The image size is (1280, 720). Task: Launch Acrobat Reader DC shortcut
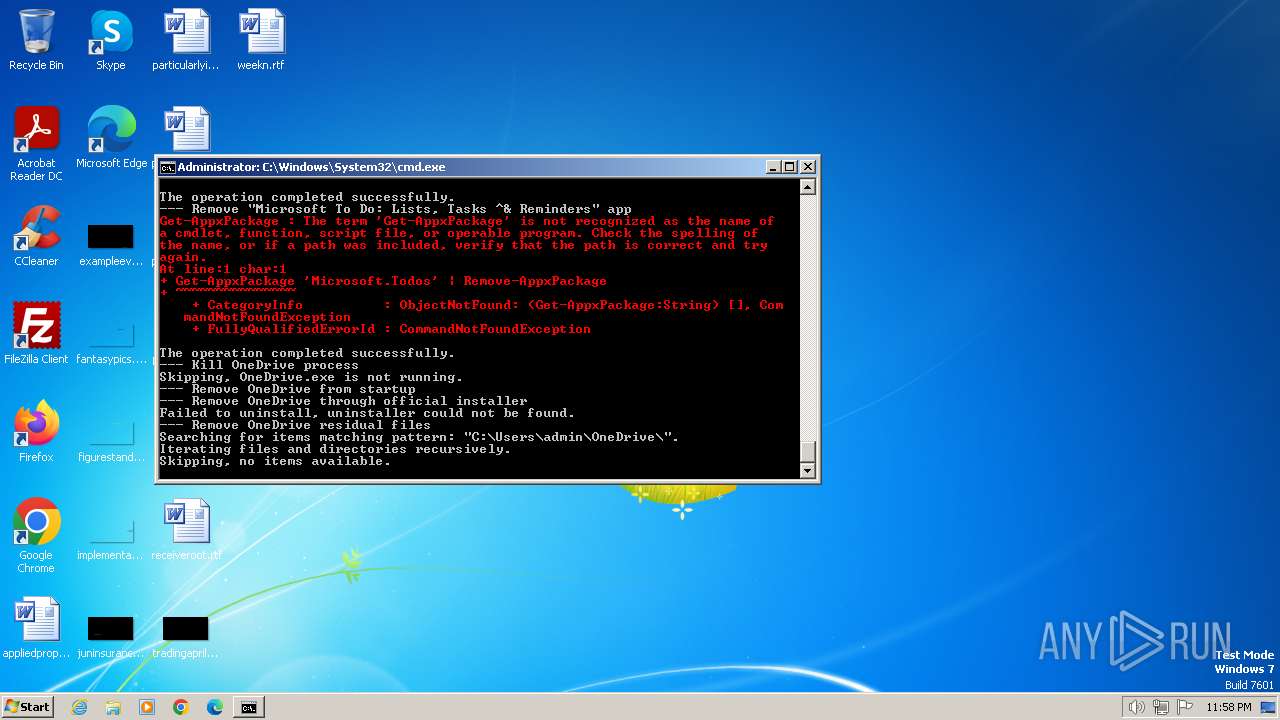pos(36,144)
